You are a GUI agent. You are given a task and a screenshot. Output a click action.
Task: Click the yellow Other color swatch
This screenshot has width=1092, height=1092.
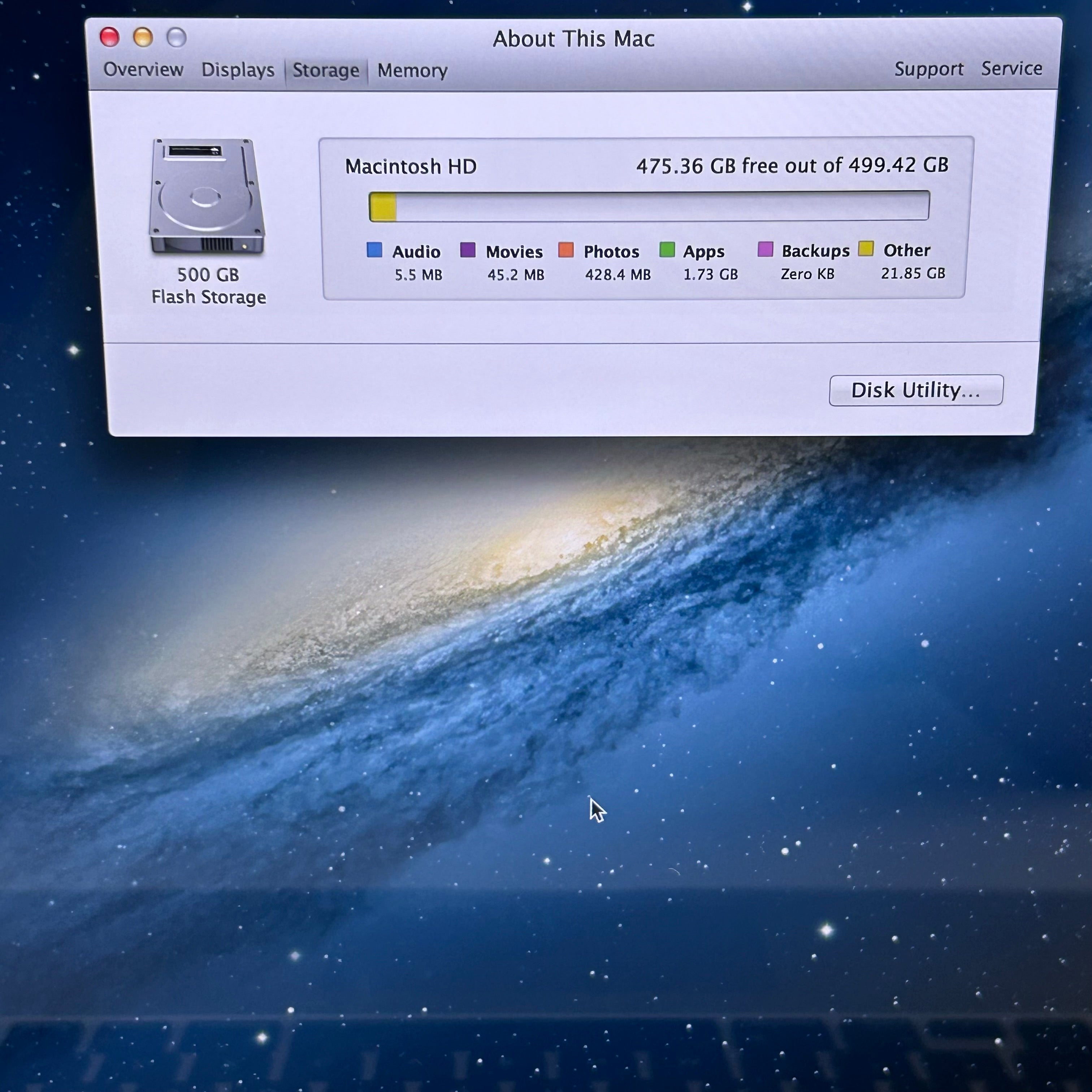point(866,248)
